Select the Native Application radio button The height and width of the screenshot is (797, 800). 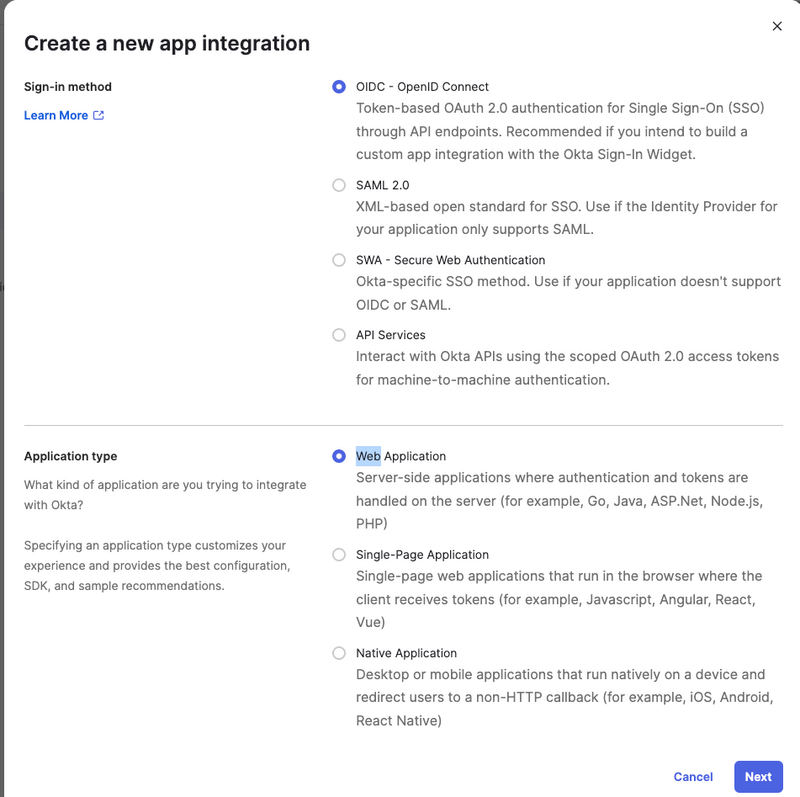[339, 653]
